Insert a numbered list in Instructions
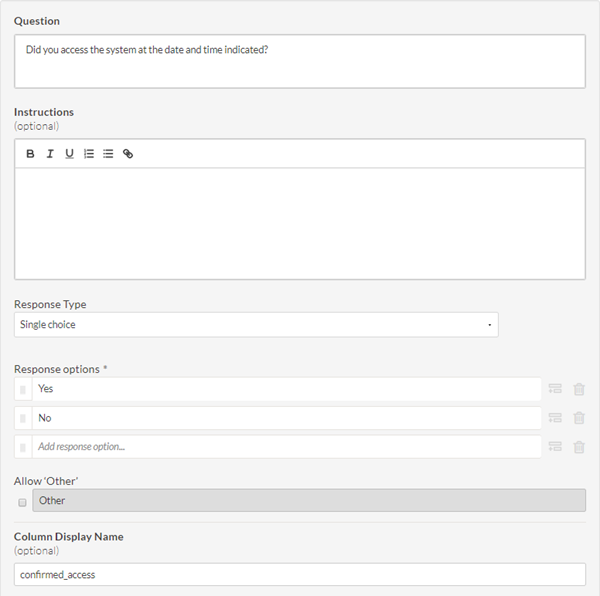 click(x=89, y=154)
